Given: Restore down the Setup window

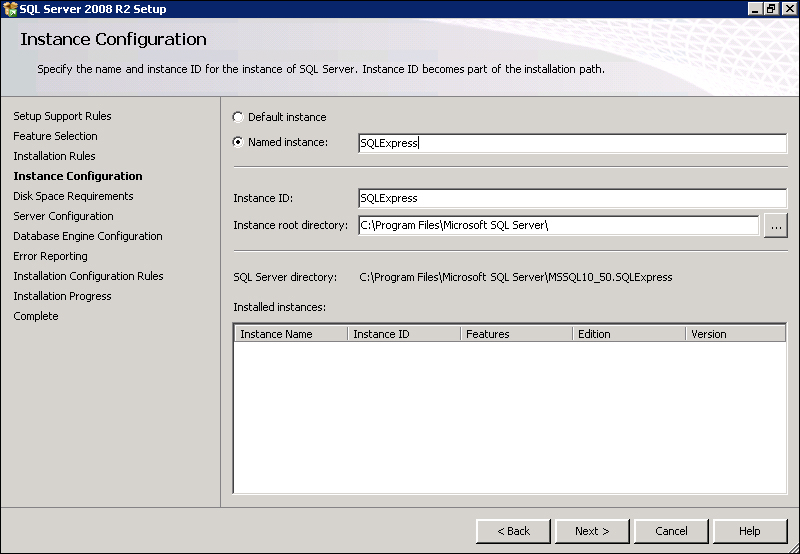Looking at the screenshot, I should 771,9.
